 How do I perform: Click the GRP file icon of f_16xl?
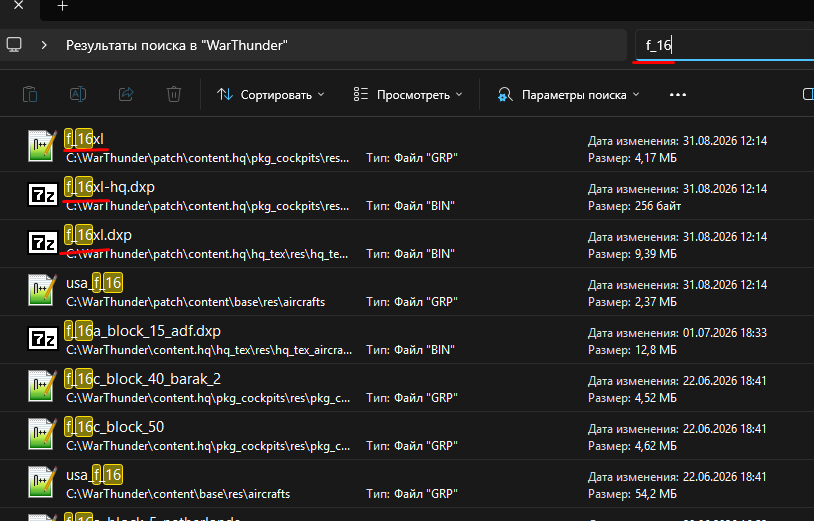pyautogui.click(x=43, y=146)
